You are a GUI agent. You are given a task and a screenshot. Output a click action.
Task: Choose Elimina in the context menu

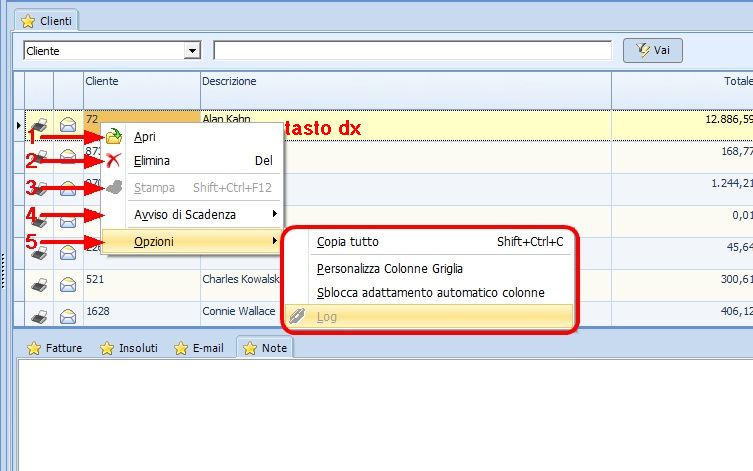pyautogui.click(x=192, y=161)
